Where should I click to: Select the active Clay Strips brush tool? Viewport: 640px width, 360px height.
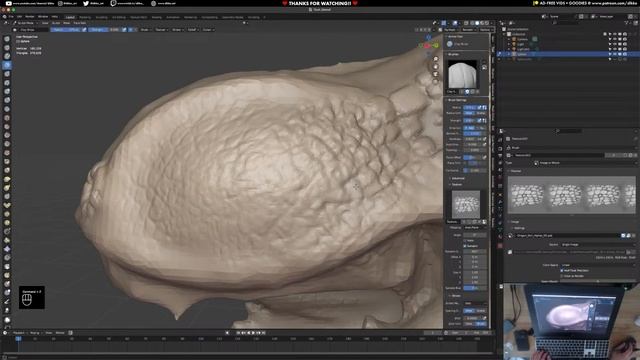click(7, 65)
